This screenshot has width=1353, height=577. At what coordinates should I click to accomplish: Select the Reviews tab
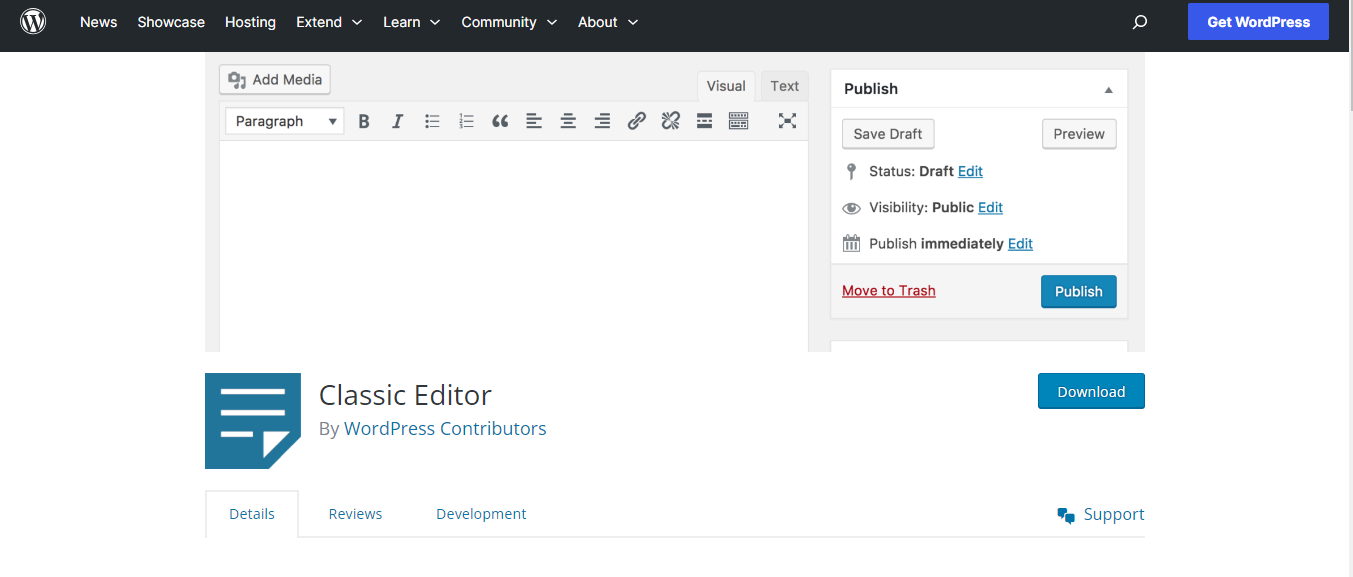pyautogui.click(x=355, y=514)
